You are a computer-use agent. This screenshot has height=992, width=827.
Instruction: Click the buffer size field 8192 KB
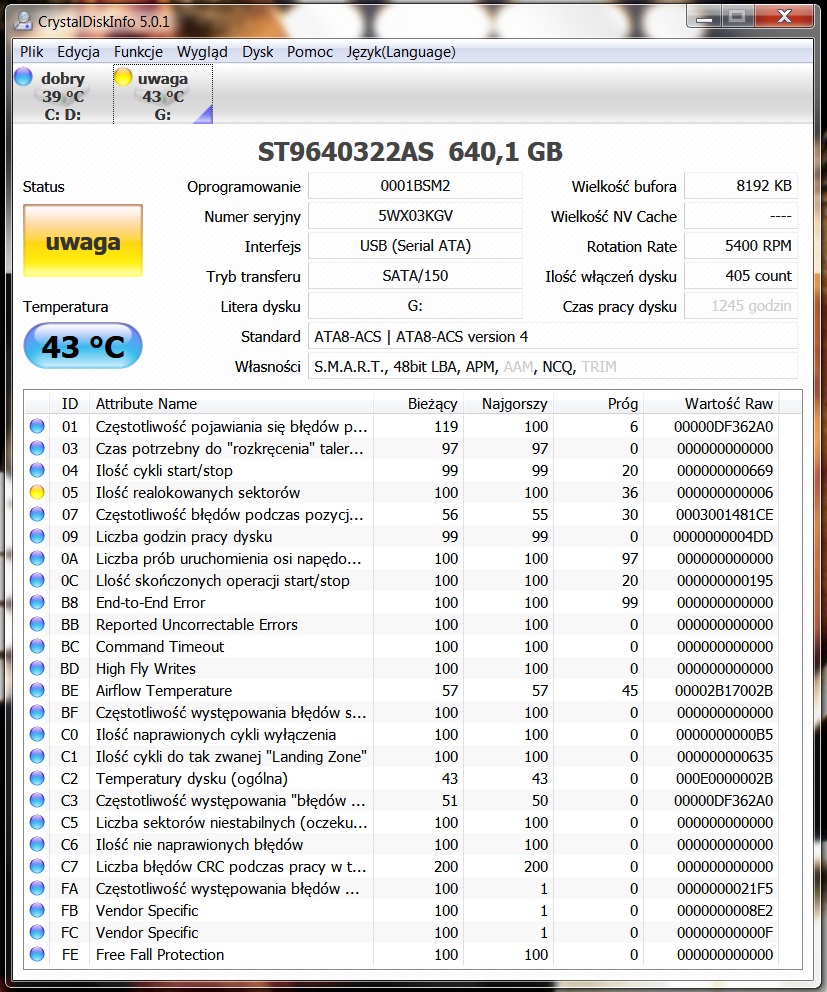(x=741, y=186)
